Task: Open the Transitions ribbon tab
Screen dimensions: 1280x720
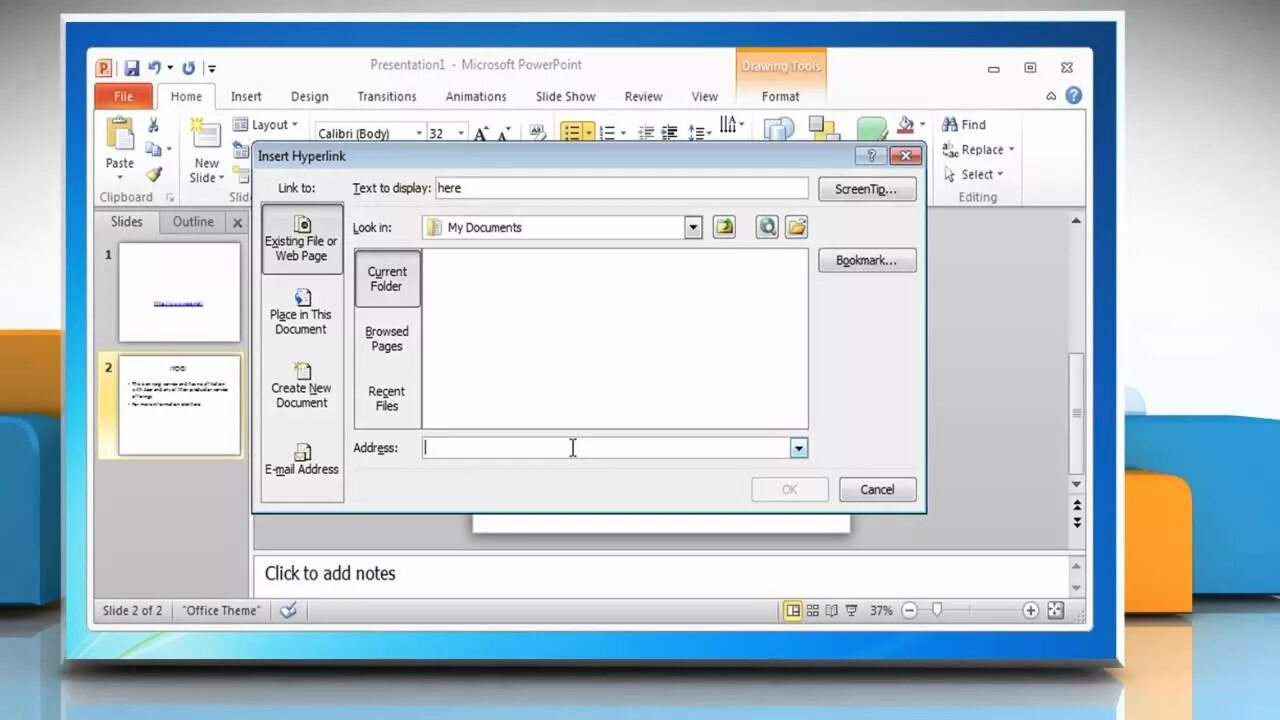Action: click(x=386, y=96)
